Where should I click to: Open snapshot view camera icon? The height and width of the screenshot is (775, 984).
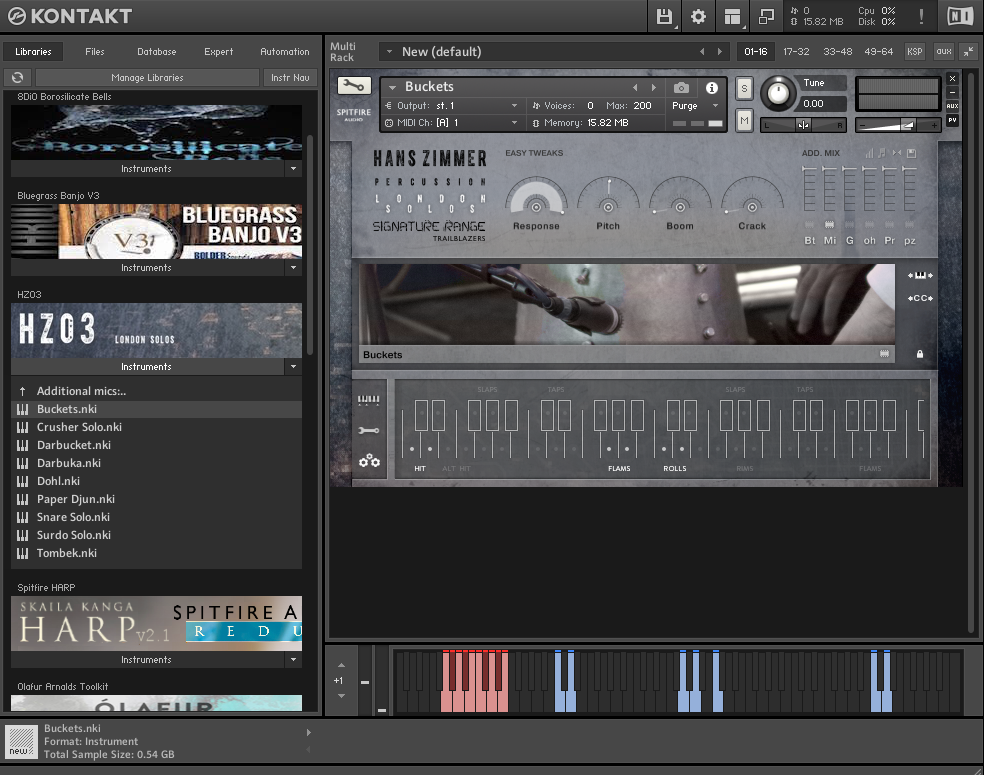pyautogui.click(x=682, y=87)
